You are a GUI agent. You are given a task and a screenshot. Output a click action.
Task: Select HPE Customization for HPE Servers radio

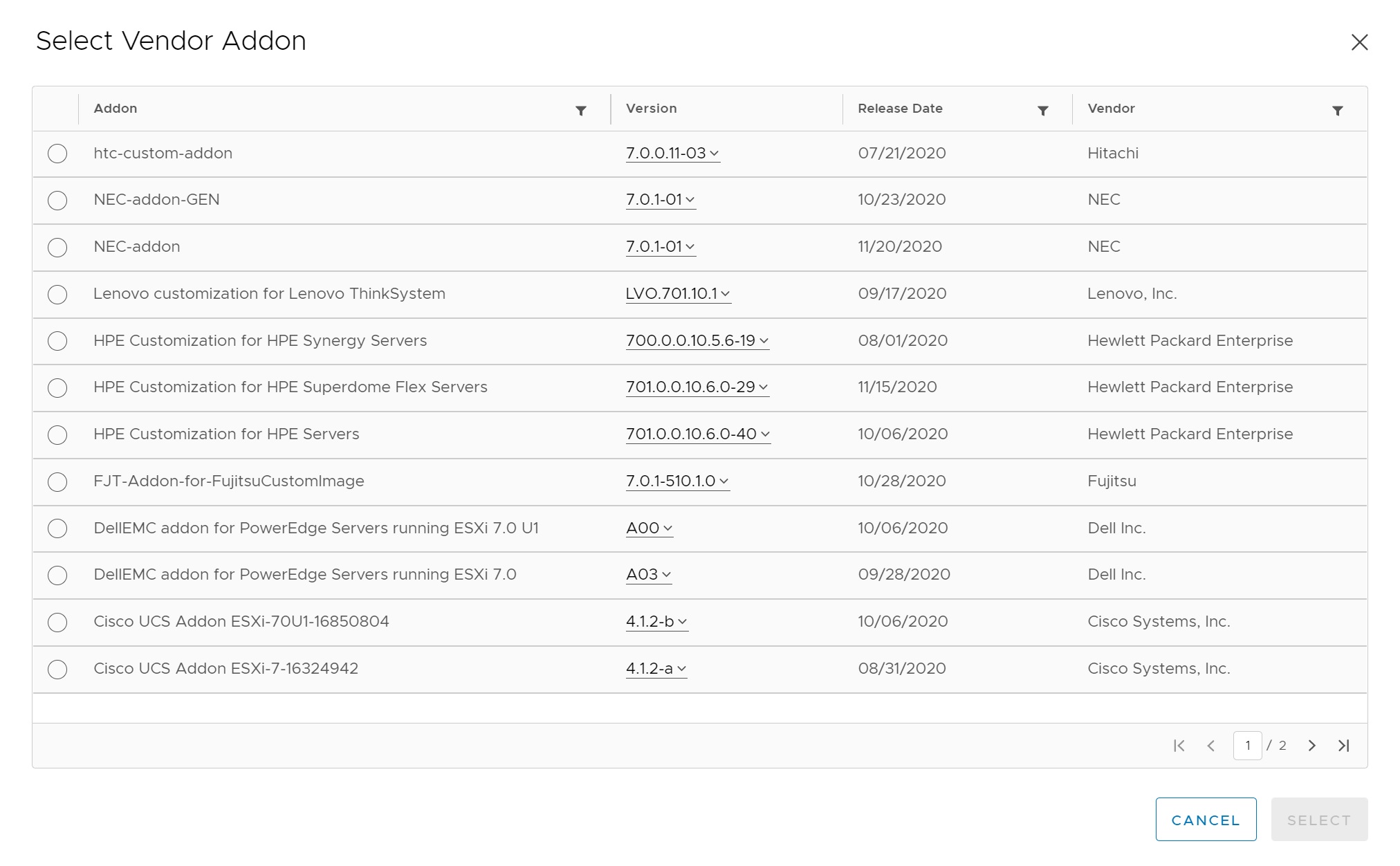[x=57, y=435]
